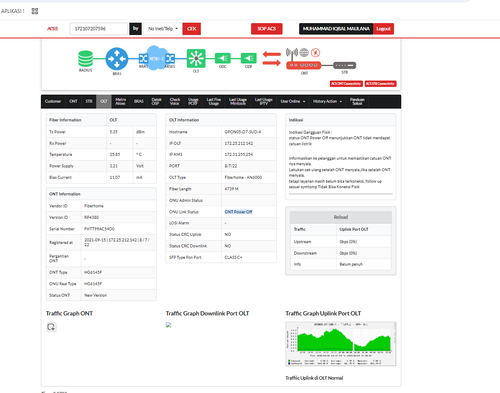
Task: Click the right Metro-E switch icon
Action: pyautogui.click(x=170, y=59)
